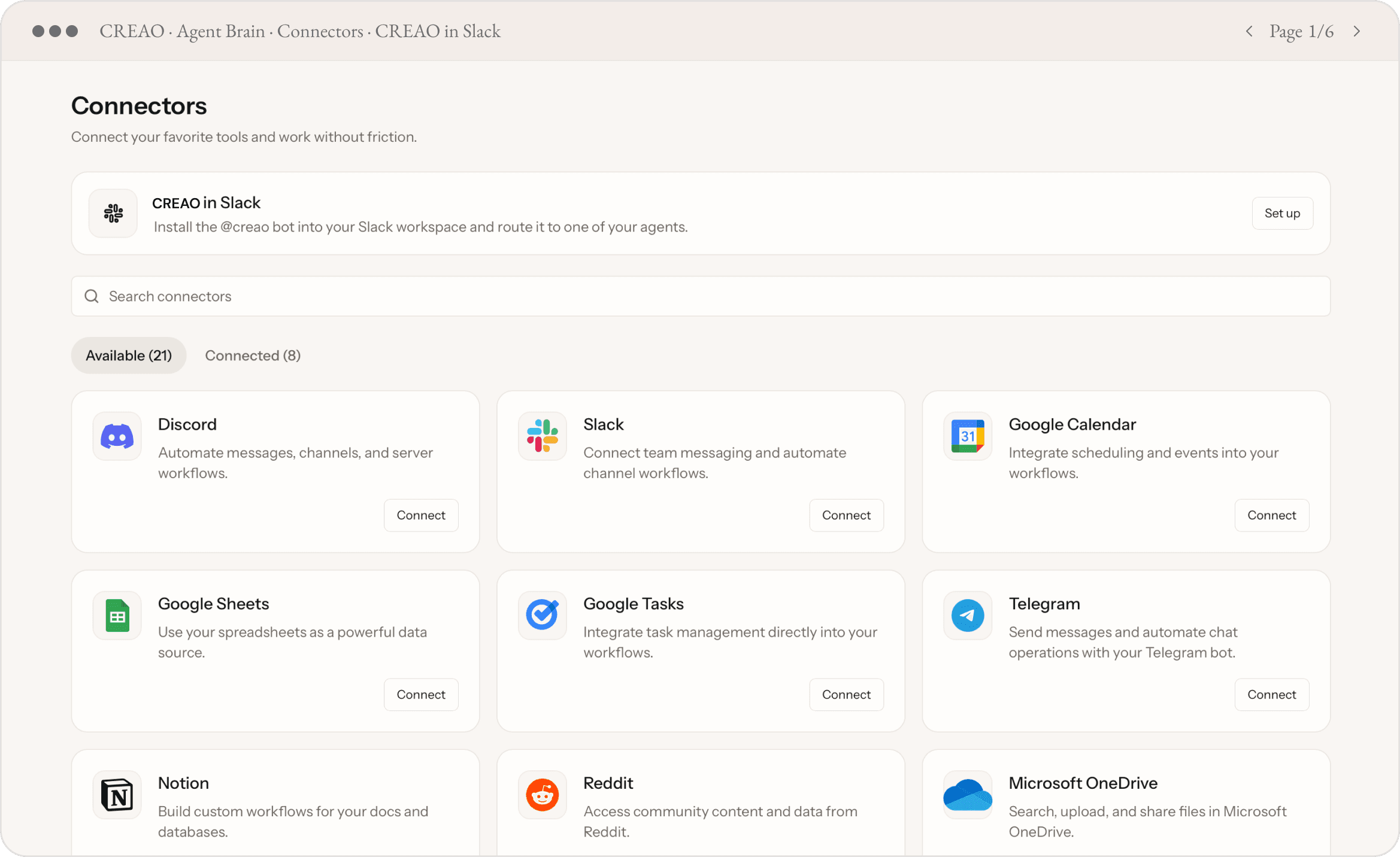Click the Microsoft OneDrive title
This screenshot has width=1400, height=857.
pyautogui.click(x=1083, y=783)
